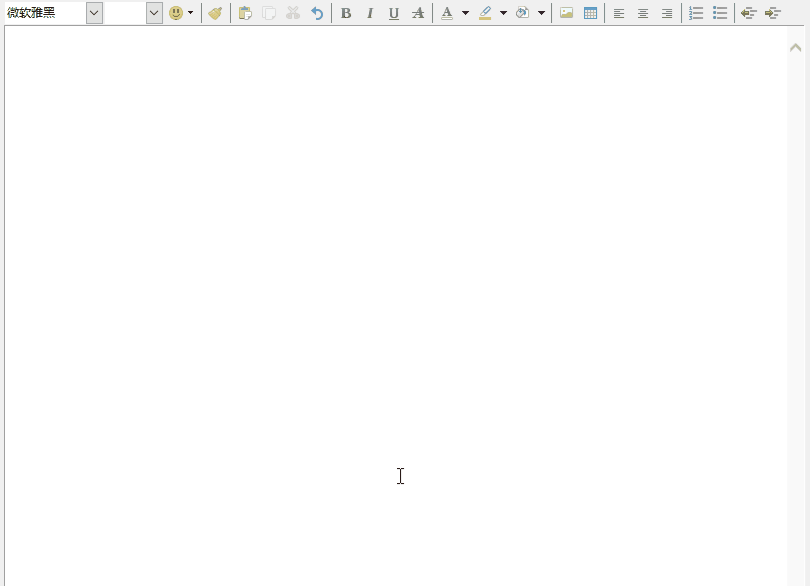Screen dimensions: 810x586
Task: Click the background fill color icon
Action: [x=523, y=13]
